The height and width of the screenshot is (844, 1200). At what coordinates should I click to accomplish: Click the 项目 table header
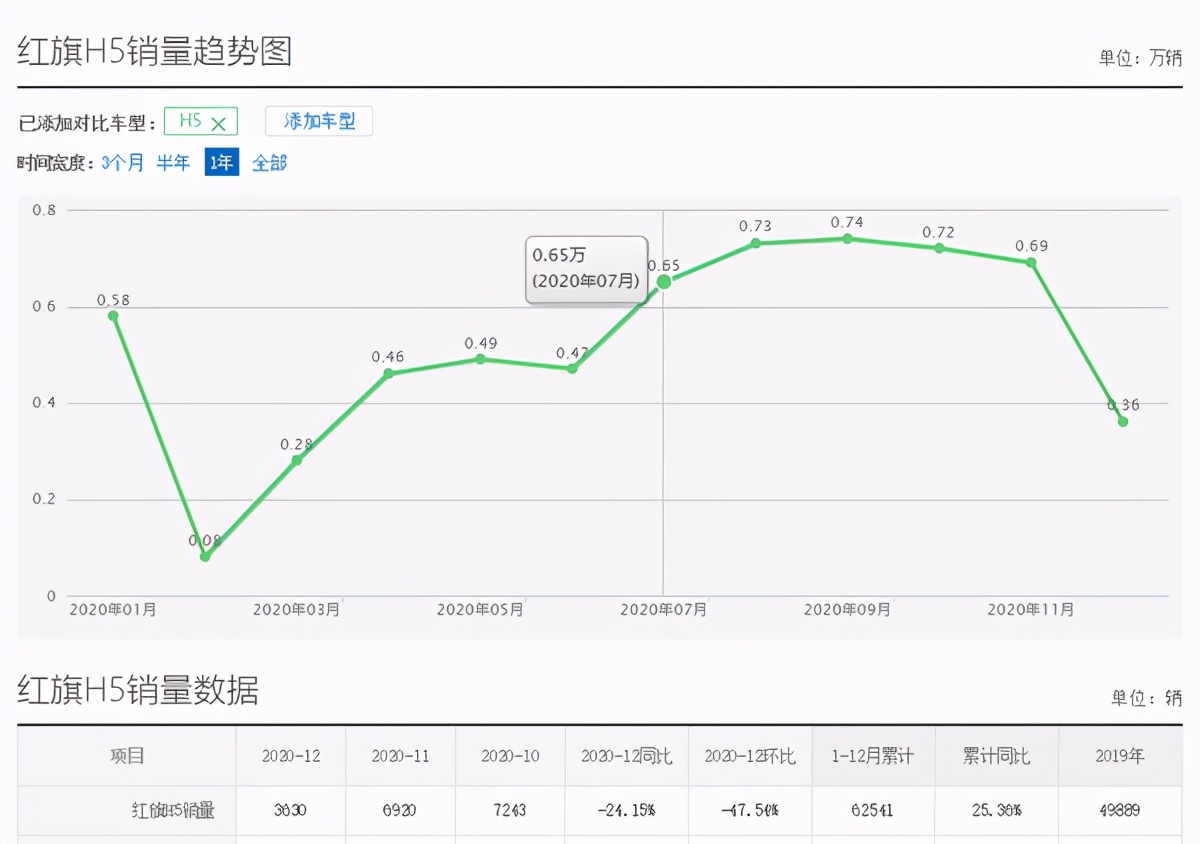coord(127,756)
